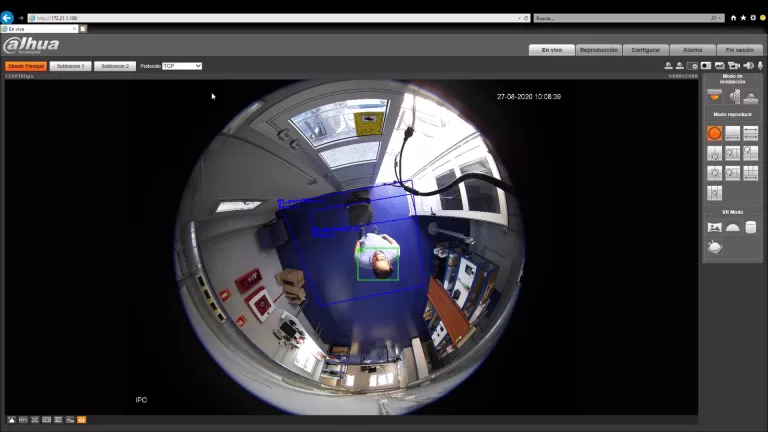Select VR cylinder mode
This screenshot has height=432, width=768.
coord(750,227)
